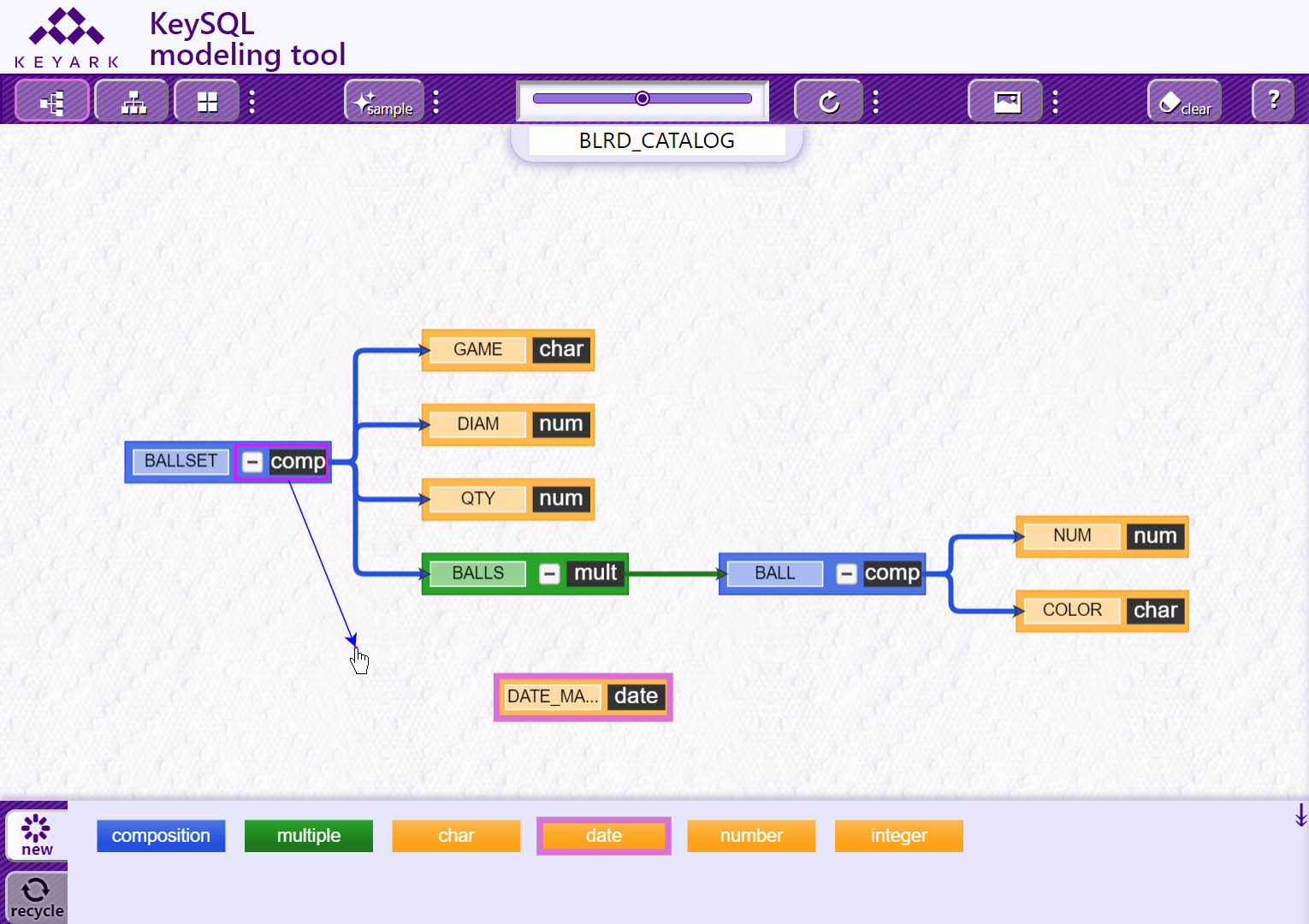Open the three-dot menu beside the sample button

[x=436, y=102]
